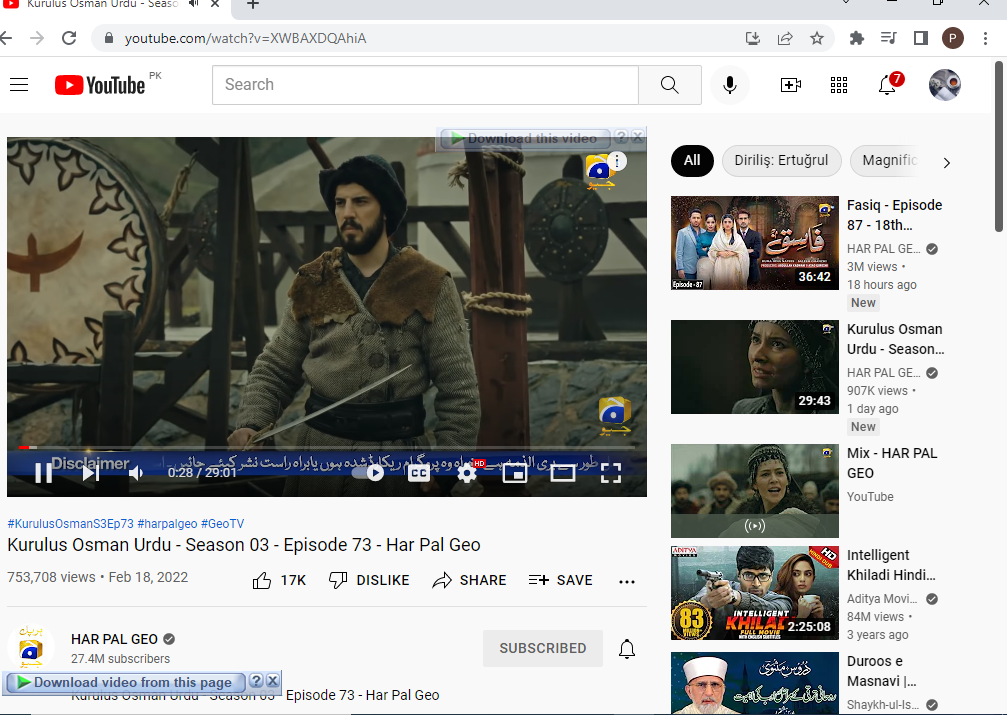Enter full screen mode
The height and width of the screenshot is (715, 1007).
click(611, 473)
